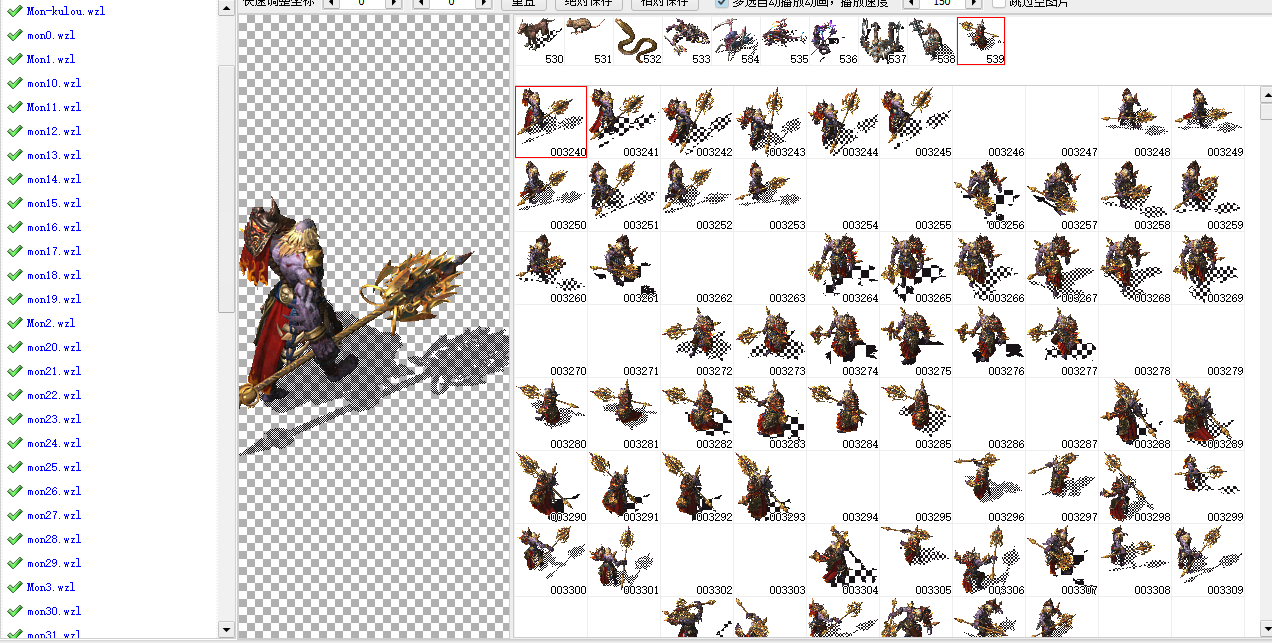Image resolution: width=1272 pixels, height=643 pixels.
Task: Increase playback speed with the right arrow
Action: [975, 3]
